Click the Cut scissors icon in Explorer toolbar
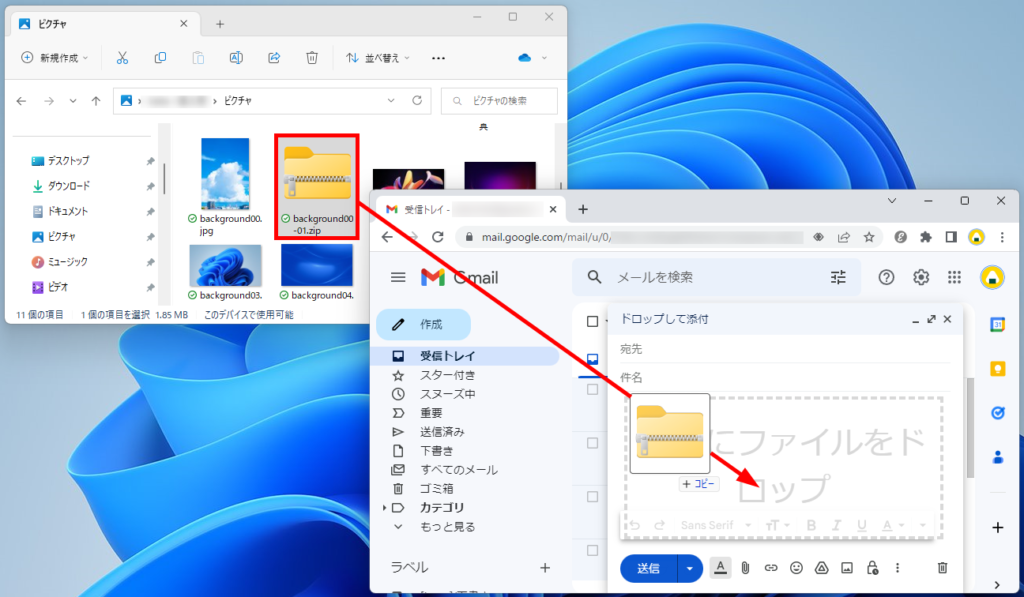The height and width of the screenshot is (597, 1024). [122, 58]
